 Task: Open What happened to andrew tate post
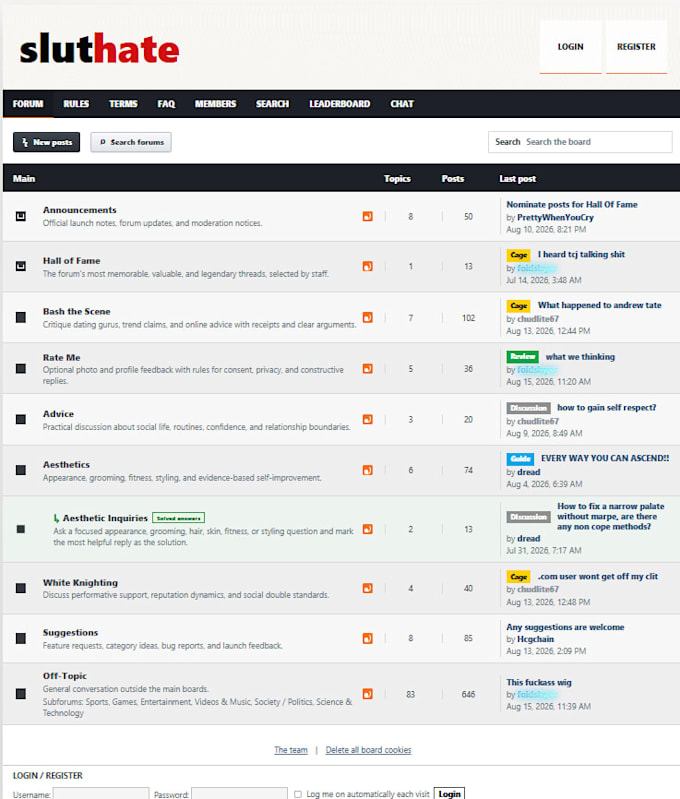pos(599,305)
